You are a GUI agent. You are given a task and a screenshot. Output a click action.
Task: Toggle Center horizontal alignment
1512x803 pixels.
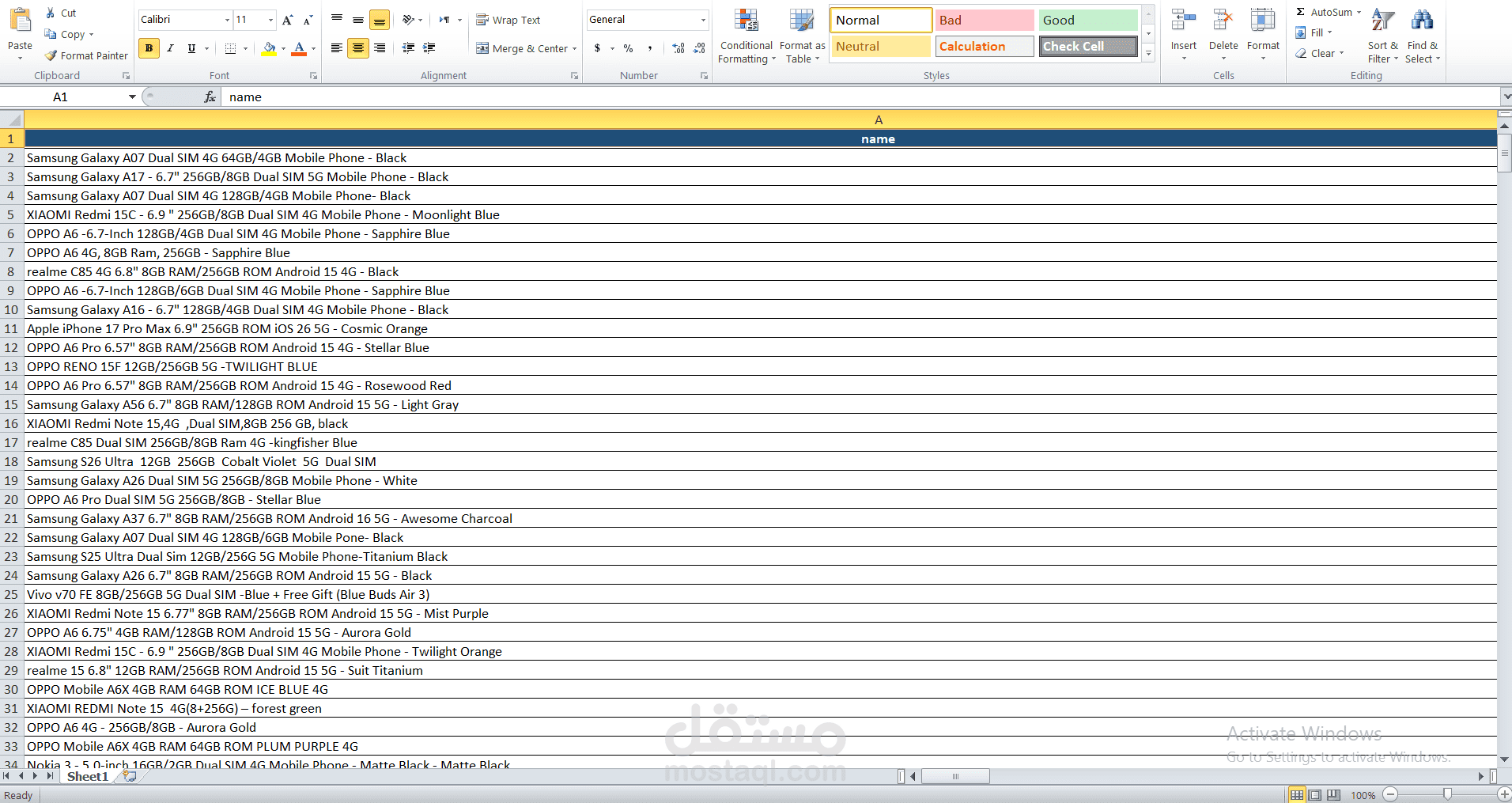(358, 48)
